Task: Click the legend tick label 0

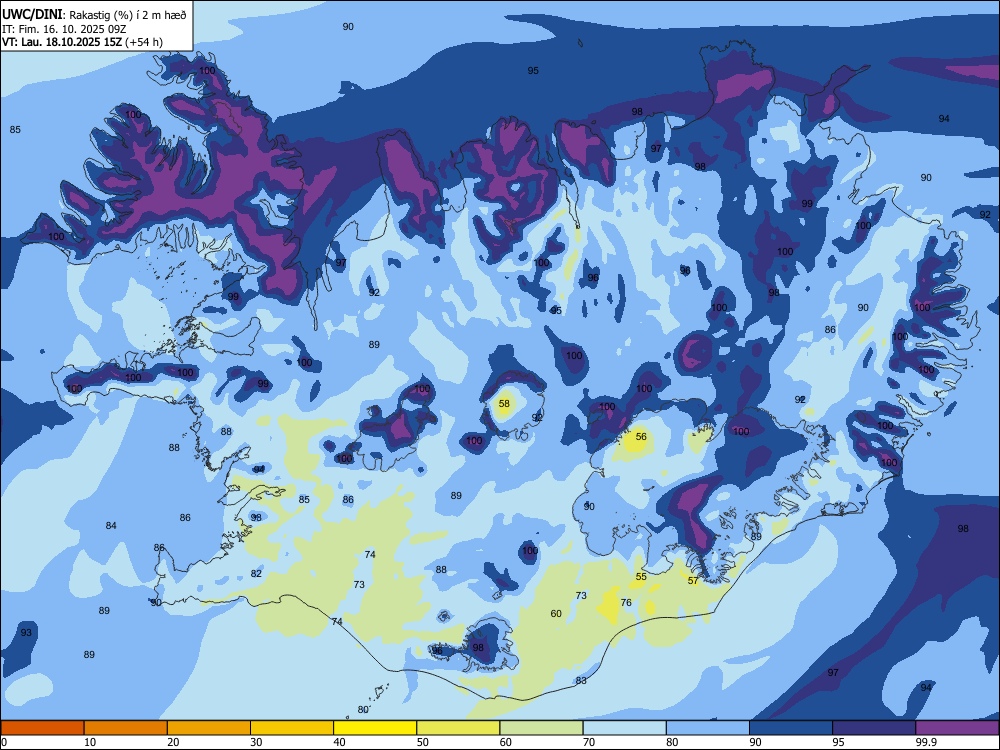Action: [4, 742]
